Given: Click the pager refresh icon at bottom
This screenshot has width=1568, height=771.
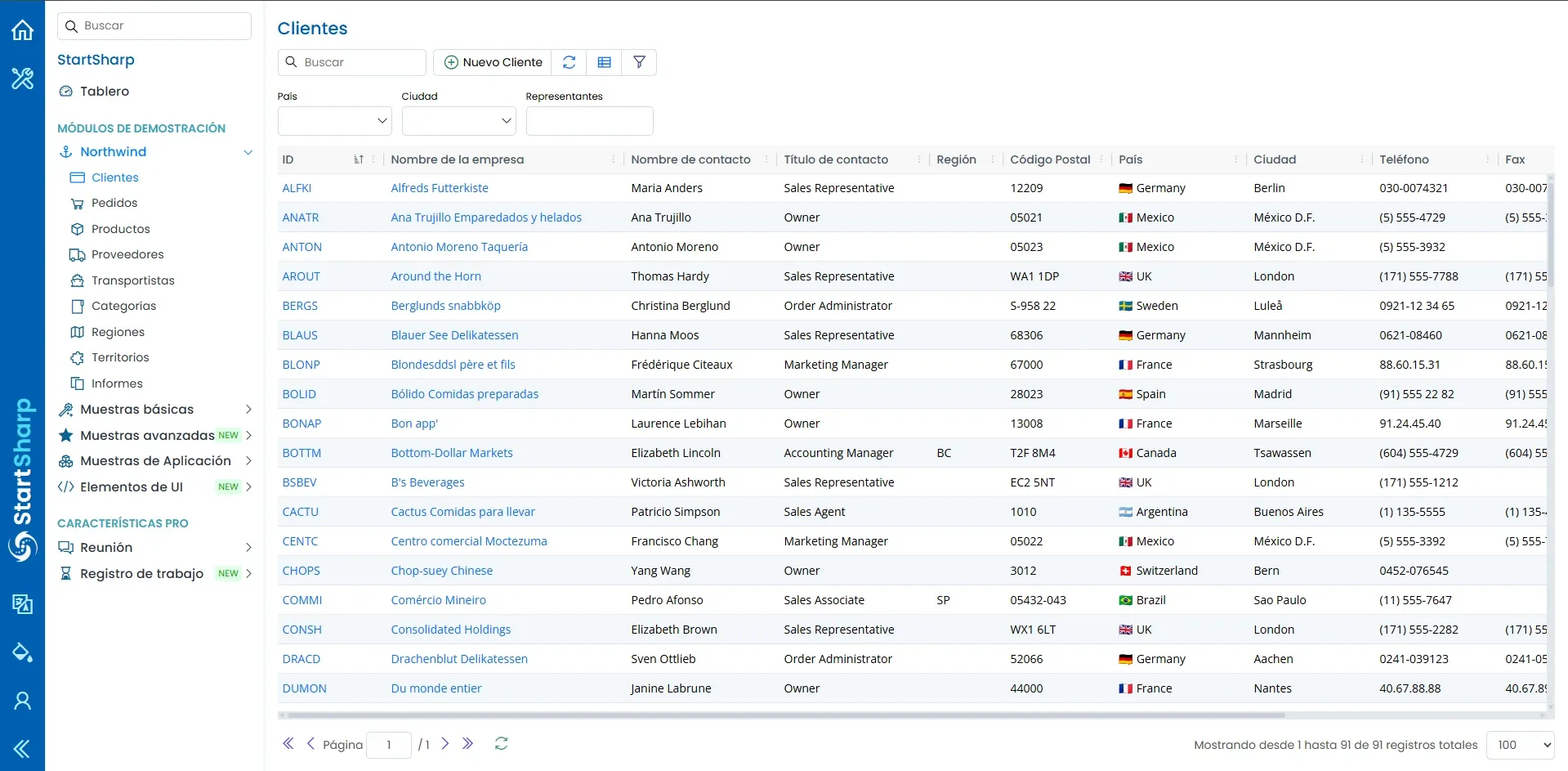Looking at the screenshot, I should point(502,744).
